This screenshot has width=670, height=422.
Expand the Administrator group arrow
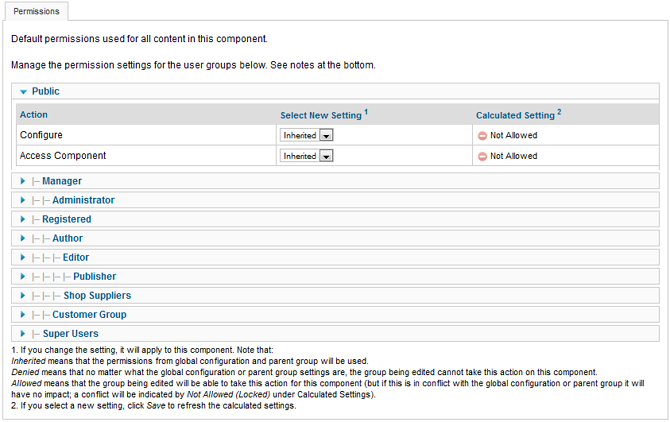(23, 200)
